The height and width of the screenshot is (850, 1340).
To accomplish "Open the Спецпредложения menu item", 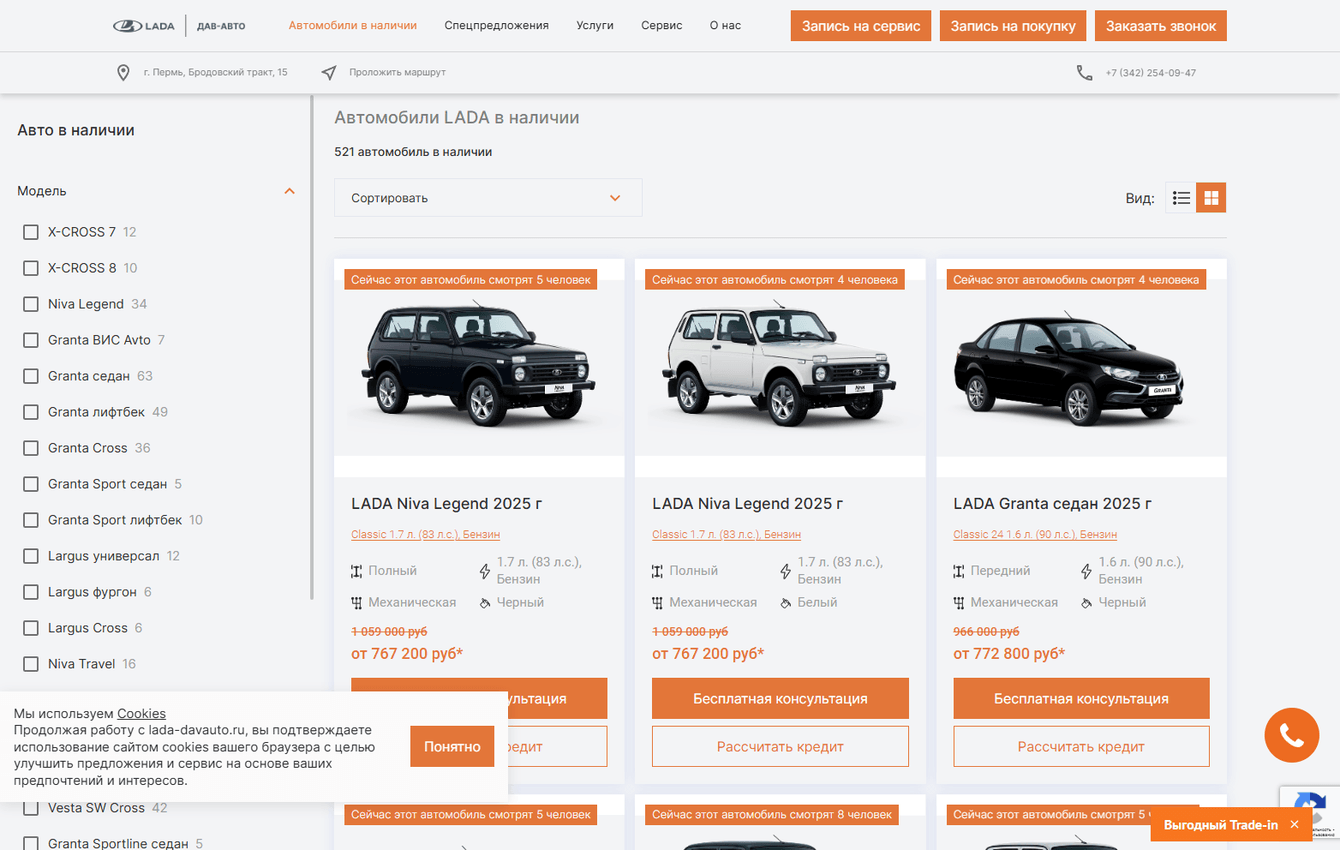I will tap(497, 26).
